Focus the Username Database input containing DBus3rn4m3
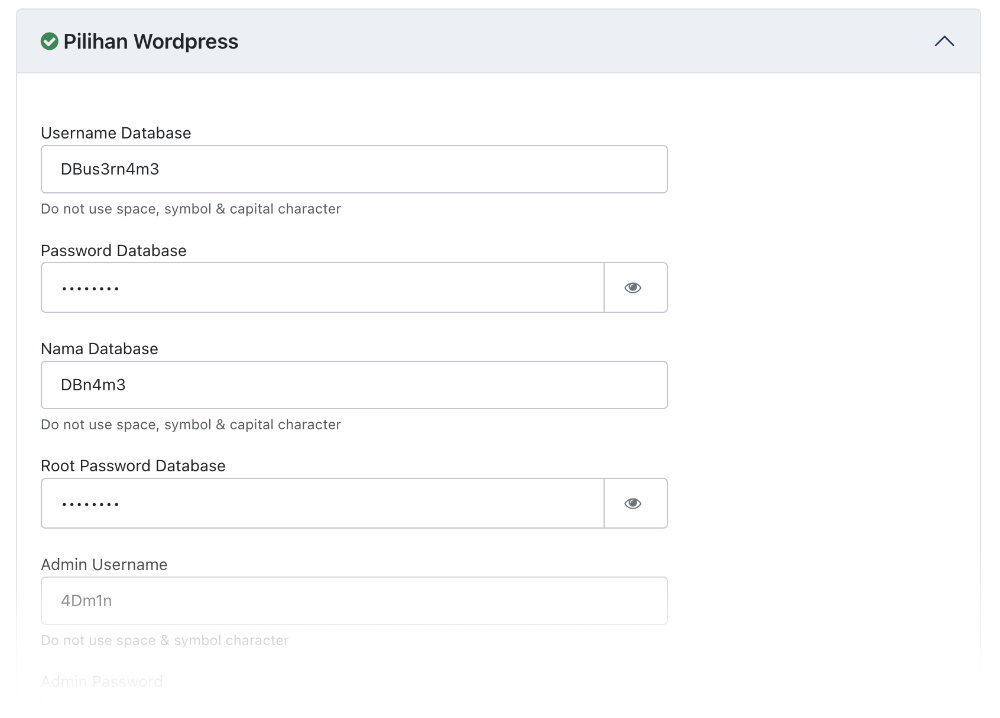The width and height of the screenshot is (1000, 718). (x=353, y=169)
